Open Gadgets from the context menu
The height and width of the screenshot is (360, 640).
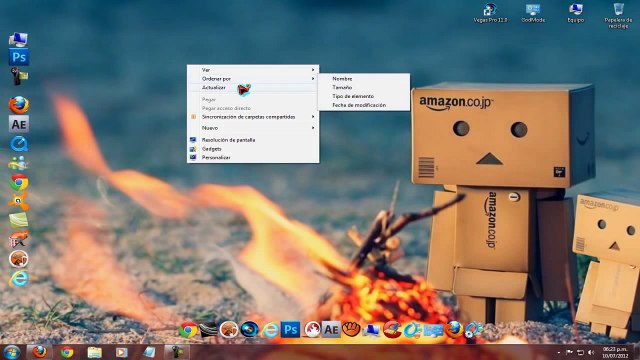pos(253,149)
